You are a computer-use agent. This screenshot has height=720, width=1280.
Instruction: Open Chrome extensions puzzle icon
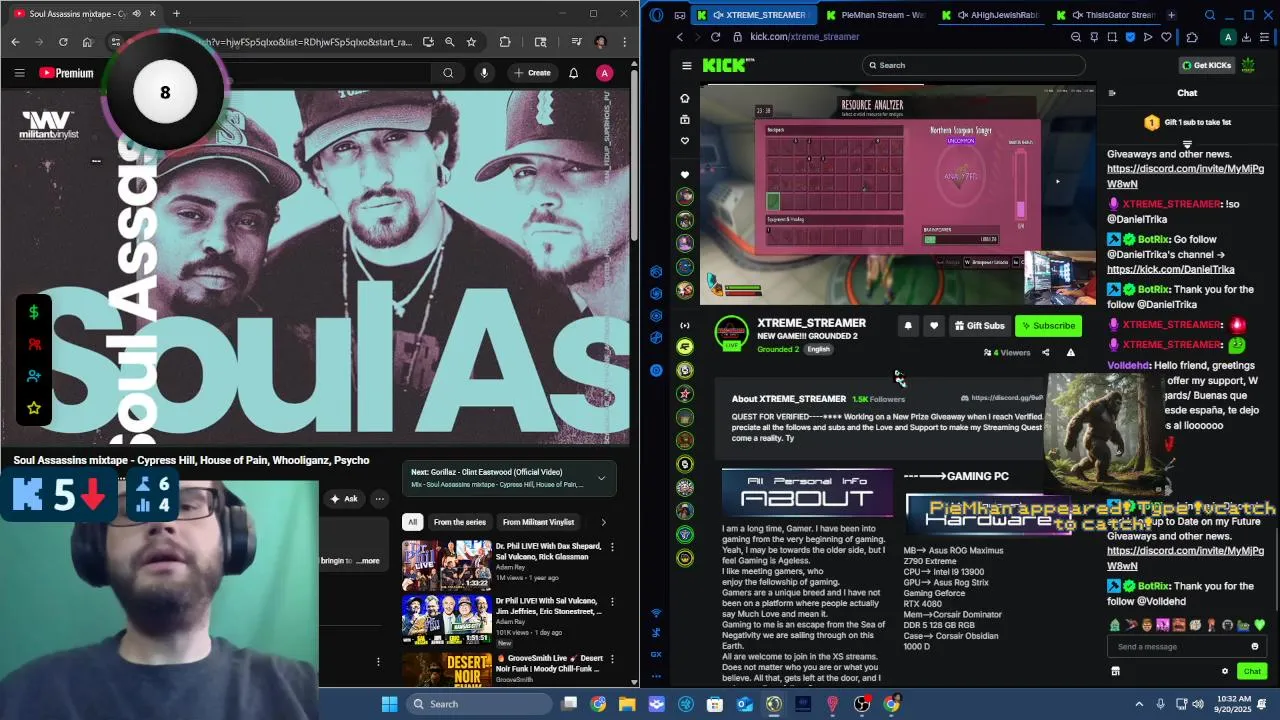pyautogui.click(x=505, y=42)
